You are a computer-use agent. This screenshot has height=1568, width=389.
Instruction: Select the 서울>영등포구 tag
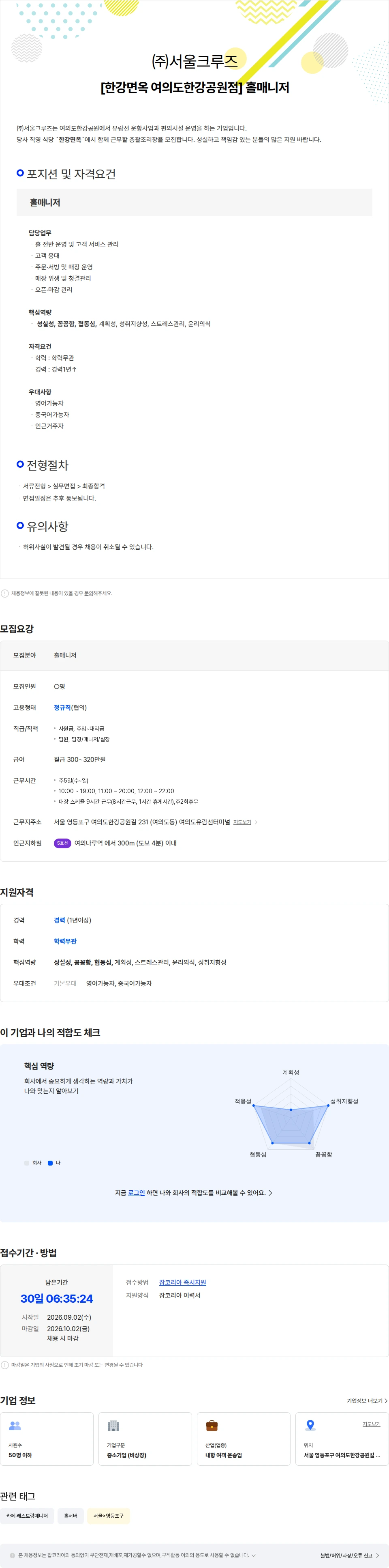[108, 1516]
